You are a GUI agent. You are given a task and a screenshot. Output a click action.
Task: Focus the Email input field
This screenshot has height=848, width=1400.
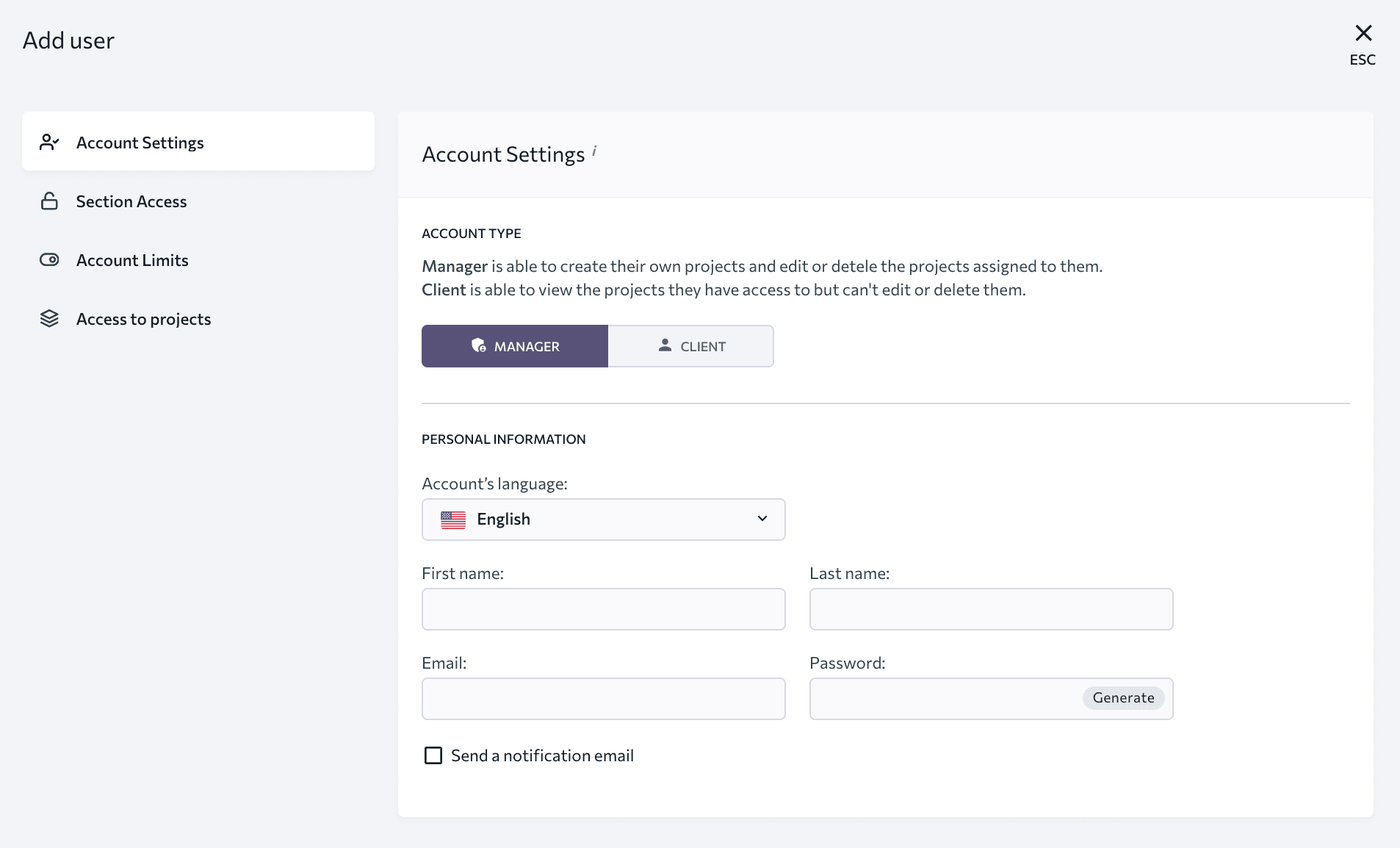(604, 699)
